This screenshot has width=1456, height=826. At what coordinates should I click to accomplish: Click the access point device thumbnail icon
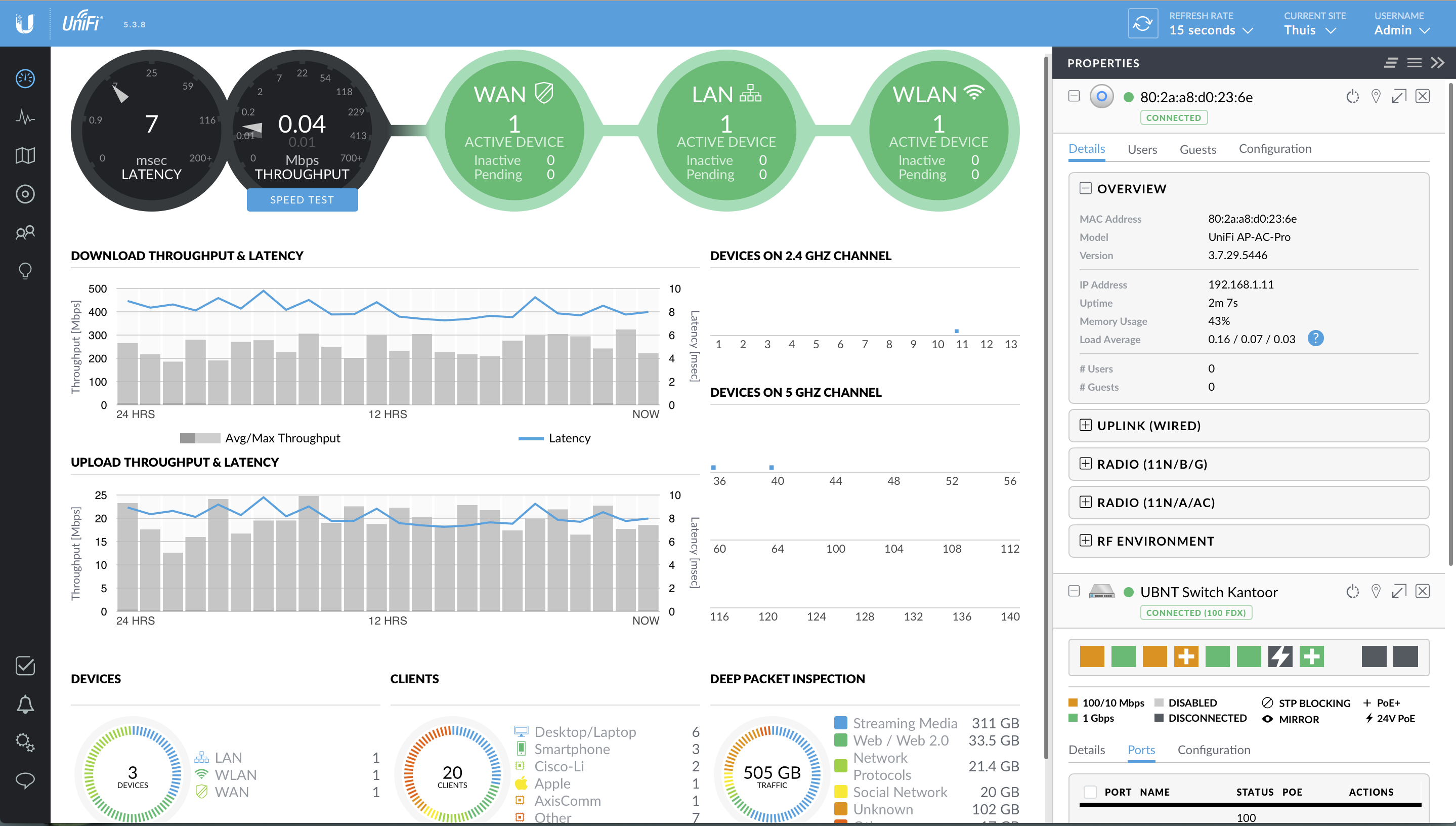pyautogui.click(x=1102, y=97)
